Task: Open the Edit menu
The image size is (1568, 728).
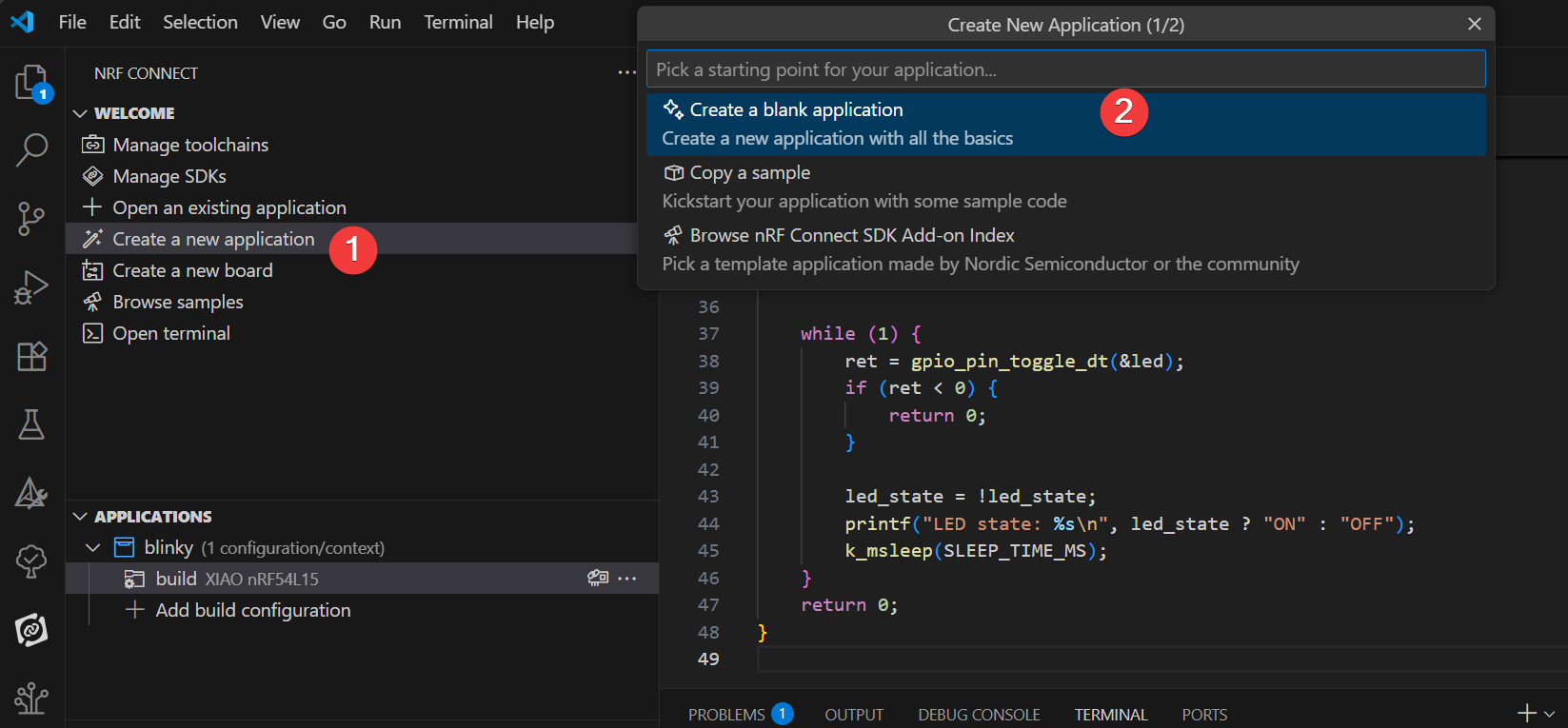Action: tap(125, 22)
